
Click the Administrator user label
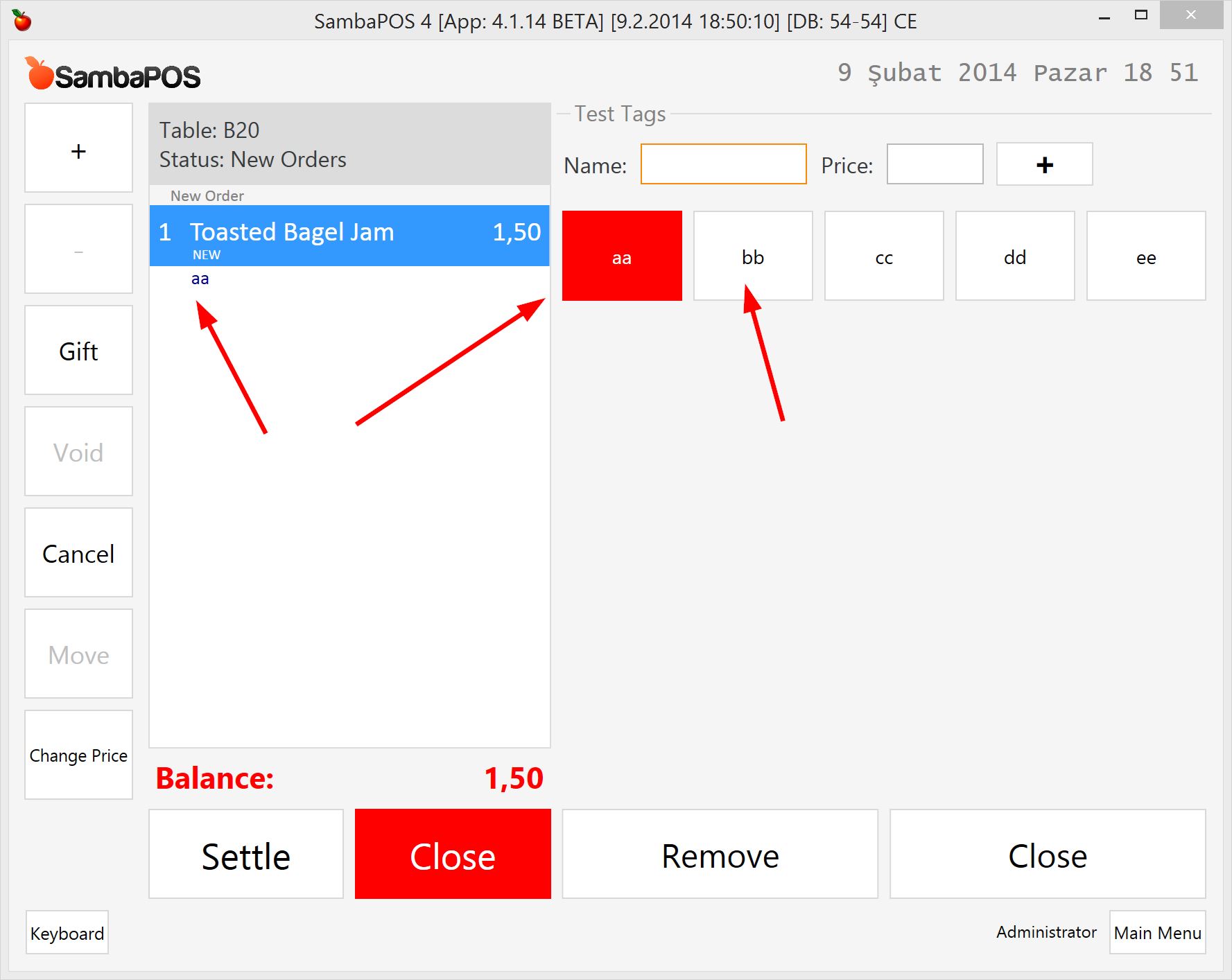coord(1046,932)
